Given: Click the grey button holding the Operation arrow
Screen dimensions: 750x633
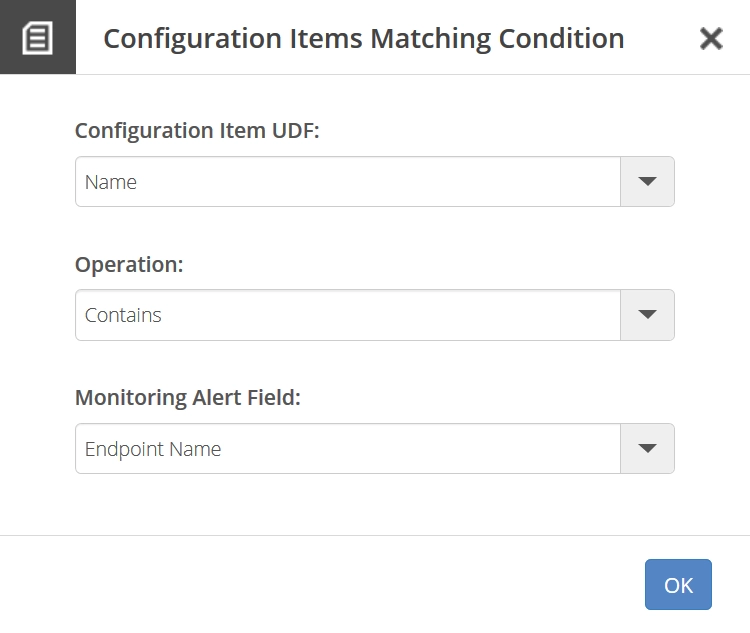Looking at the screenshot, I should pyautogui.click(x=647, y=315).
